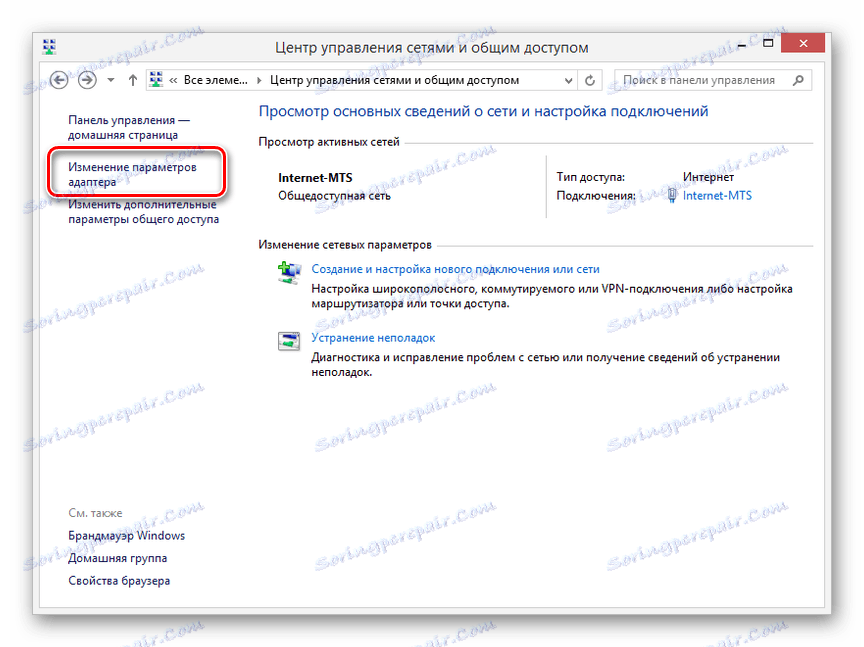Click the 'Тип доступа:' label
The width and height of the screenshot is (864, 647).
point(591,177)
